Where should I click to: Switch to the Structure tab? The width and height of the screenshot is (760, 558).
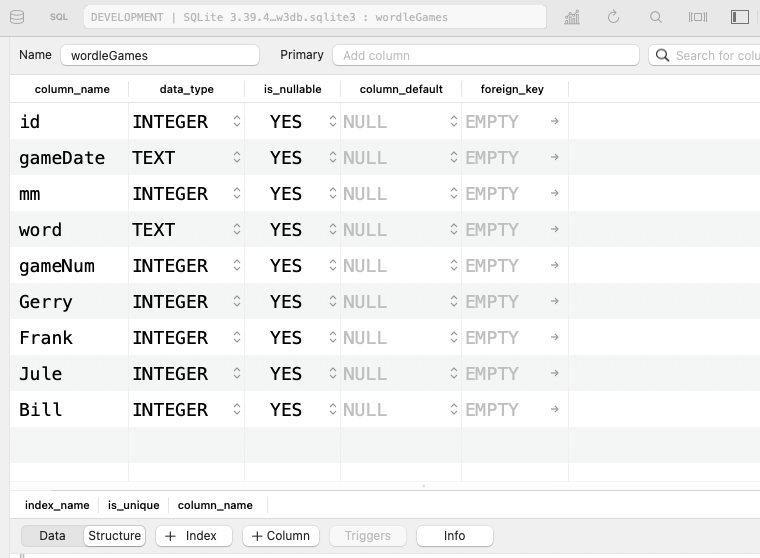pos(115,536)
